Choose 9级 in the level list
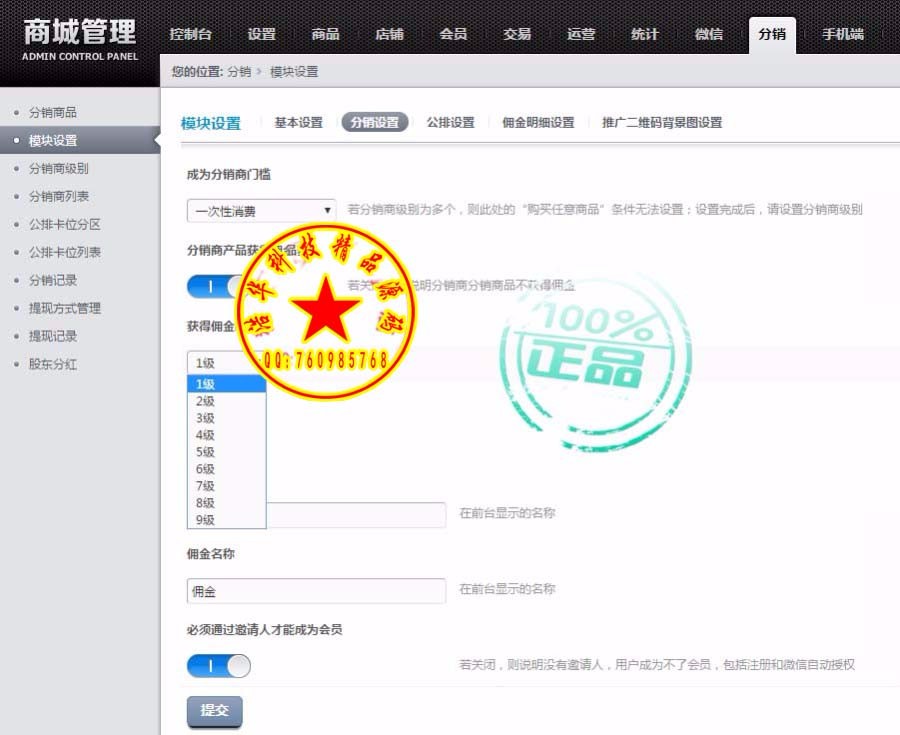Screen dimensions: 900x735 226,520
